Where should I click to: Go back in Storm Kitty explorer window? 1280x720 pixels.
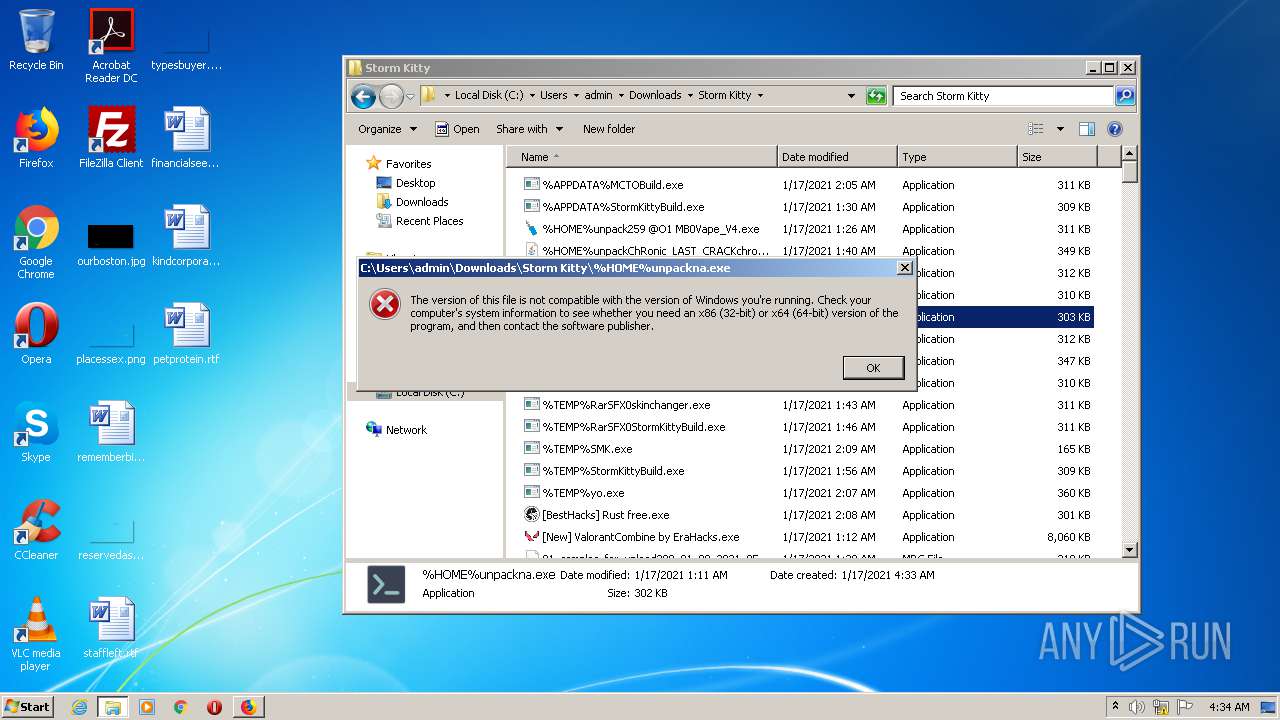pyautogui.click(x=363, y=96)
